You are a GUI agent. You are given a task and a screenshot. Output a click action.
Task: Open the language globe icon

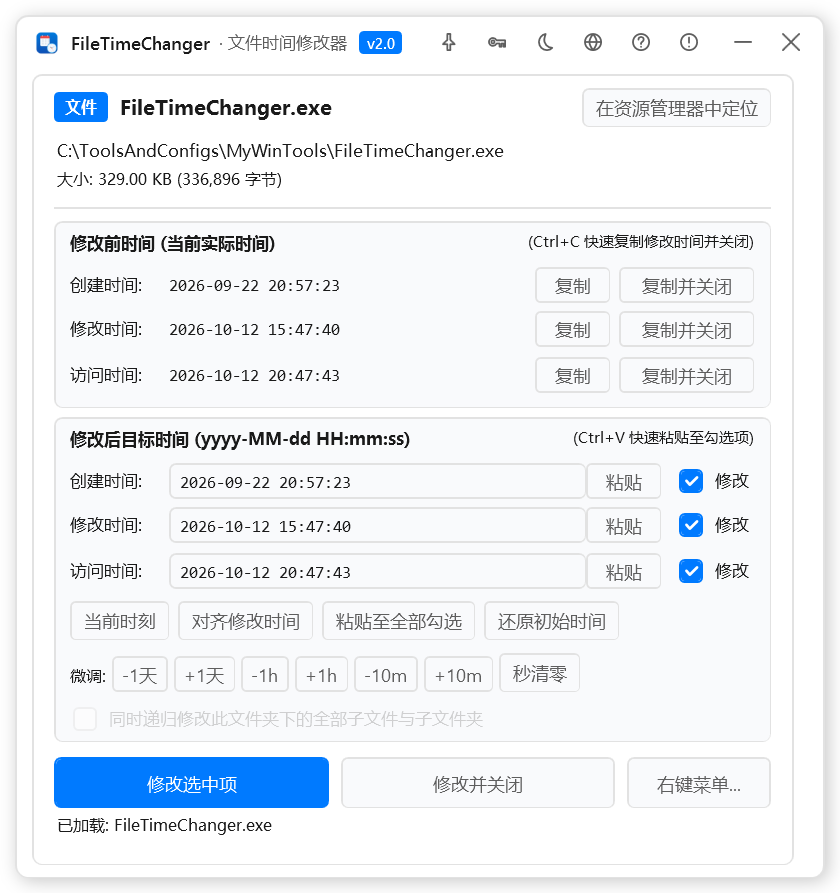pos(593,42)
